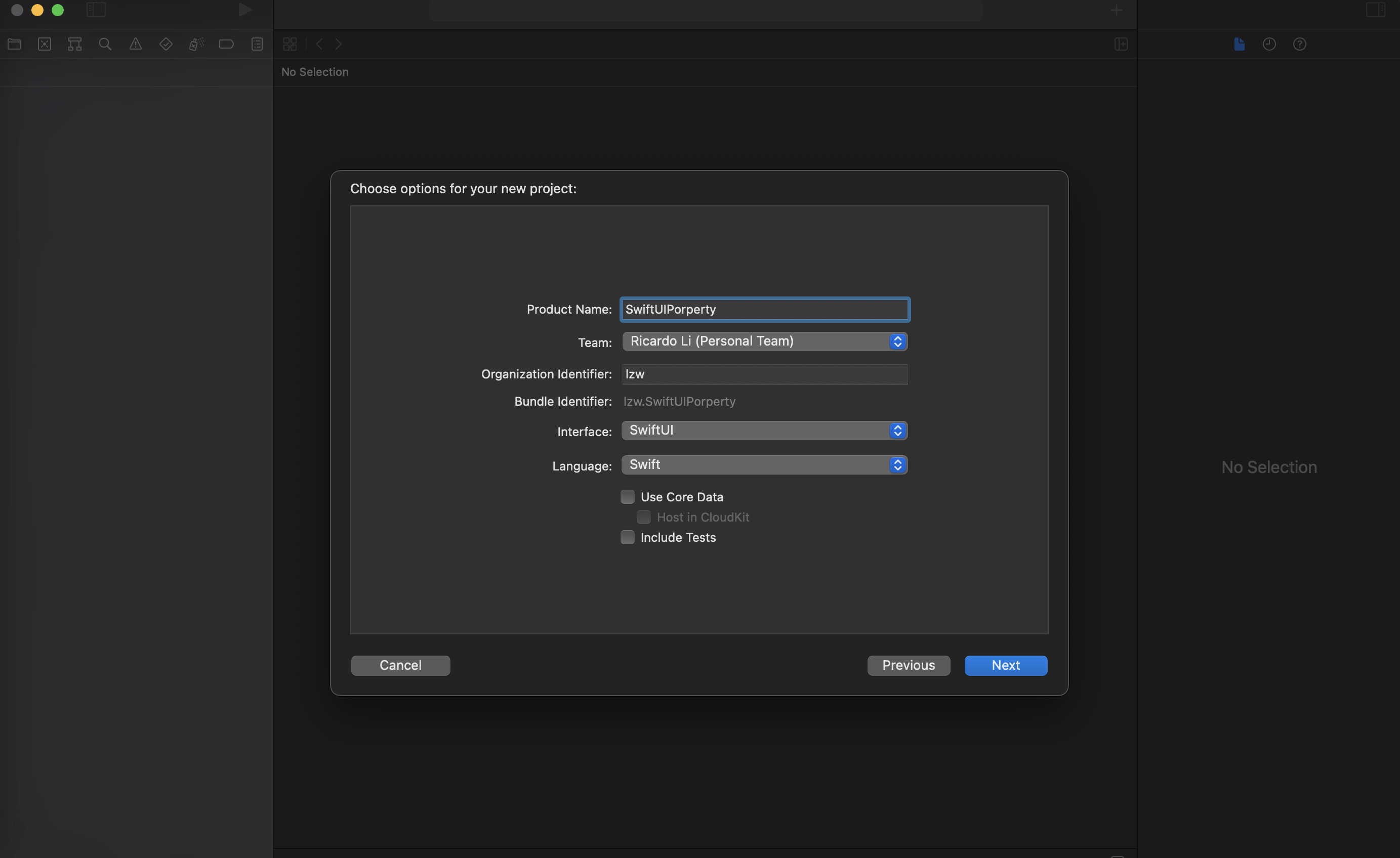Open the Test navigator diamond icon
The width and height of the screenshot is (1400, 858).
(166, 44)
